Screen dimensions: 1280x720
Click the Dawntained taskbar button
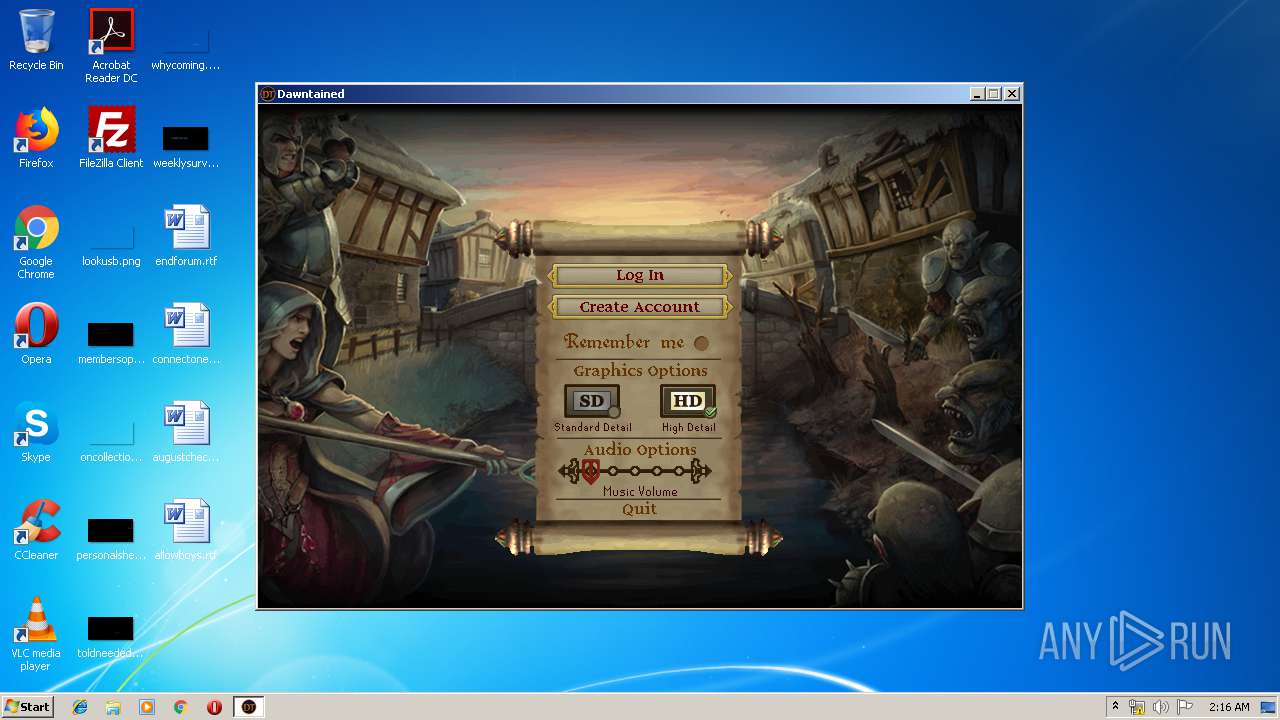(249, 707)
